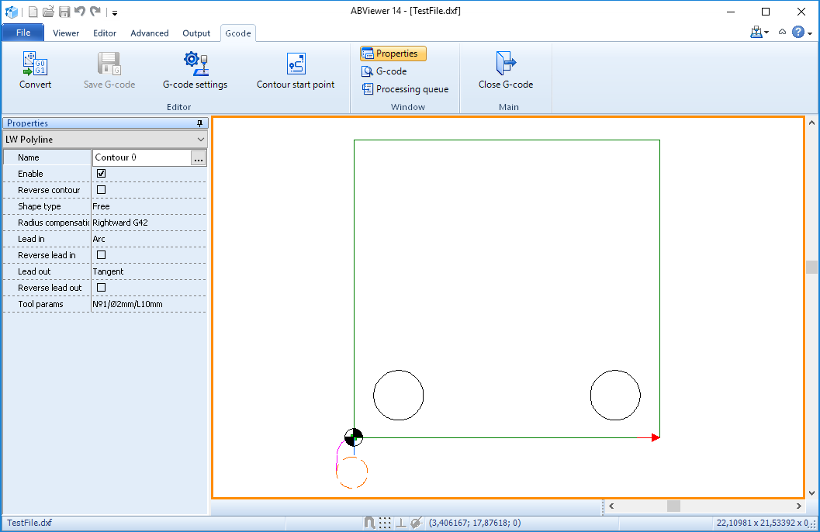Open Tool params value field

[x=149, y=304]
